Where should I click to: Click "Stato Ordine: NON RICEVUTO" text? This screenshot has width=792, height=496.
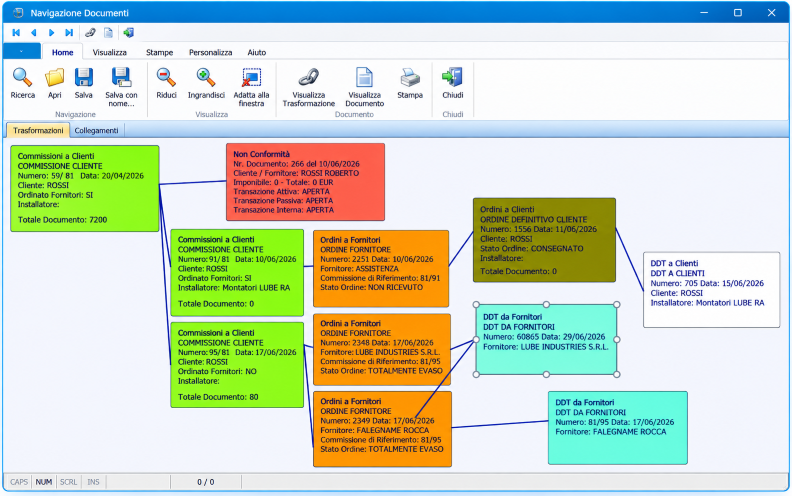pos(371,287)
